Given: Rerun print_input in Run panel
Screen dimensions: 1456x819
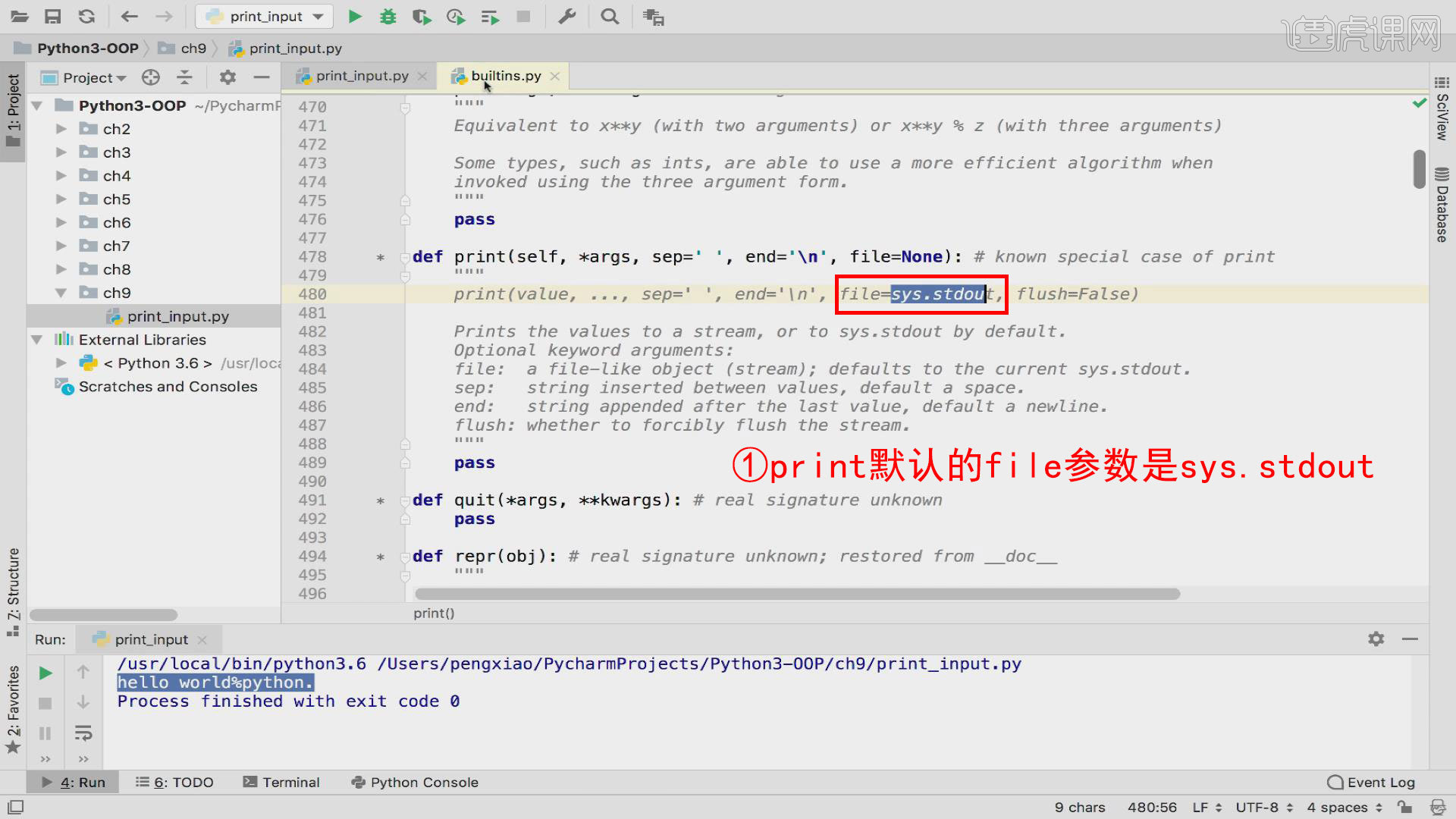Looking at the screenshot, I should coord(45,673).
